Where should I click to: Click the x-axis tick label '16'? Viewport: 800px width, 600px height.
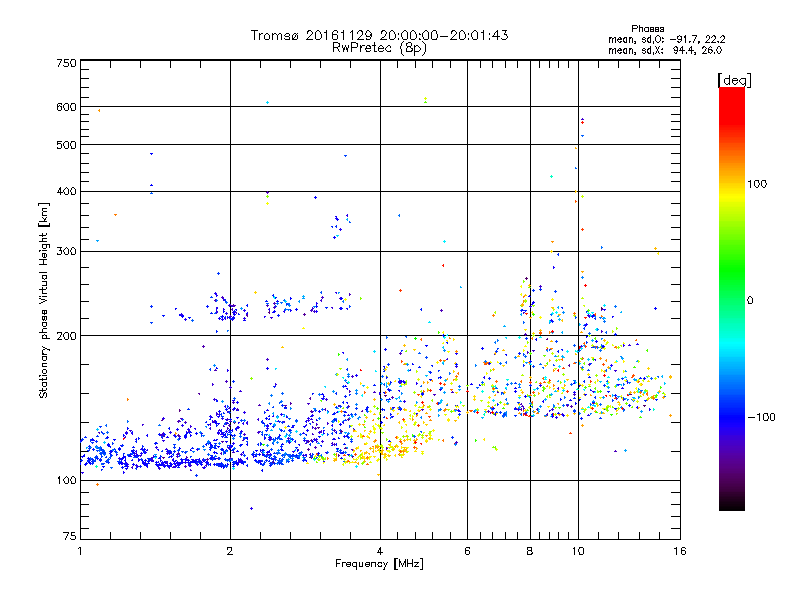click(680, 551)
